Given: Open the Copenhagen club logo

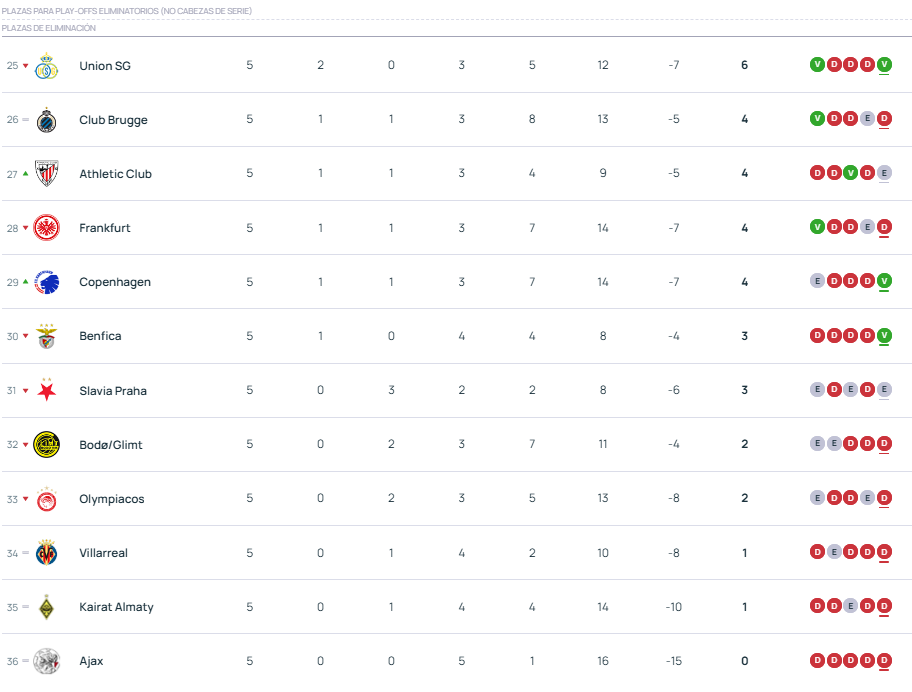Looking at the screenshot, I should pyautogui.click(x=46, y=282).
